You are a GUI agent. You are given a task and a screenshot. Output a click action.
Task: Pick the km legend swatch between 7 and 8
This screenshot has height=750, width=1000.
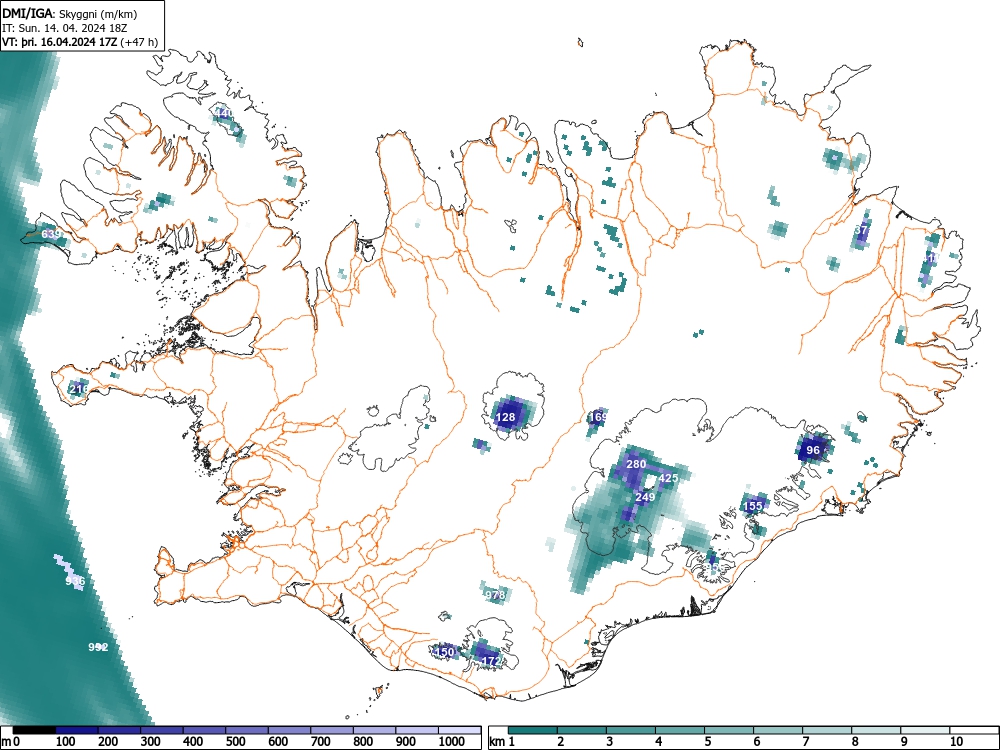[827, 730]
